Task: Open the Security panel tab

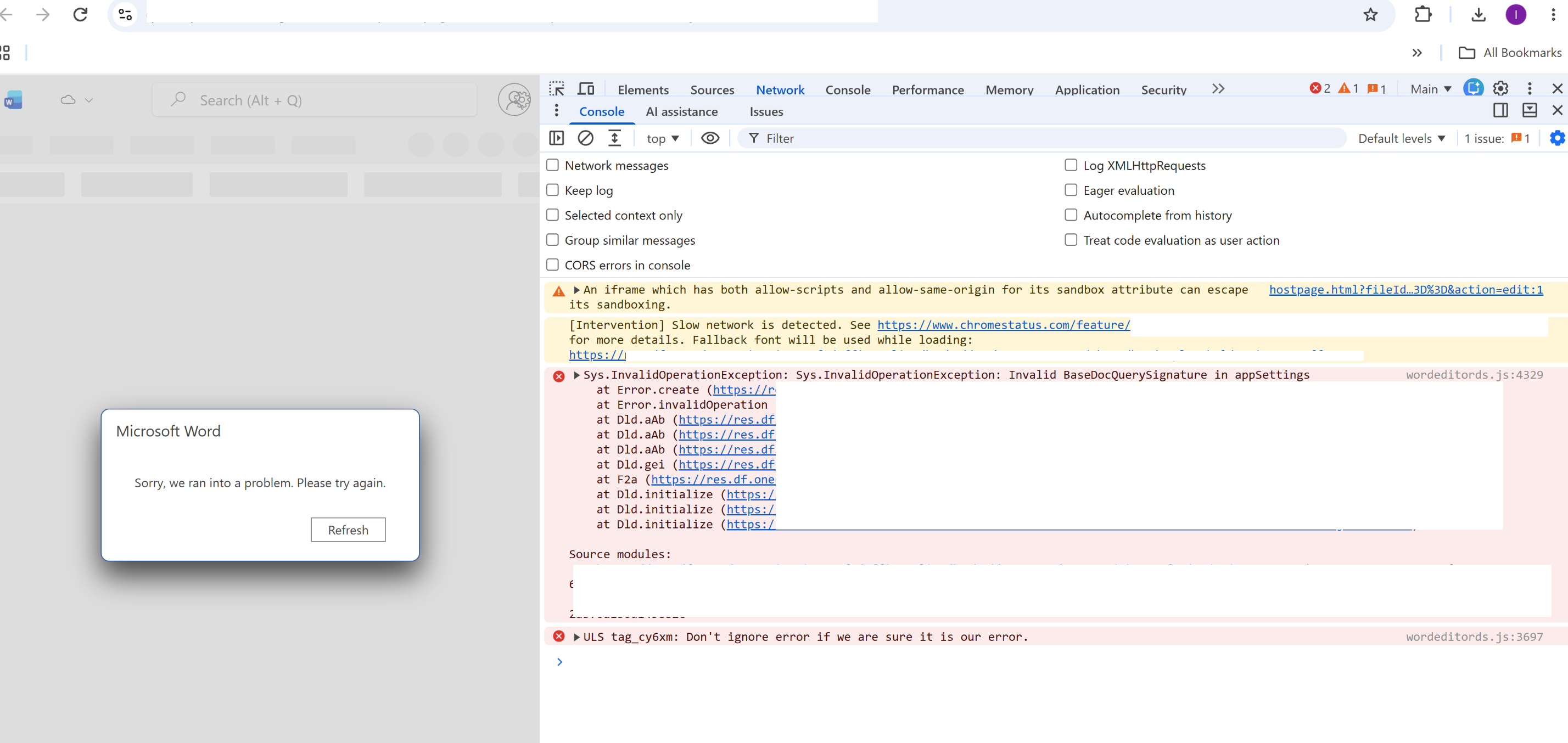Action: click(x=1163, y=89)
